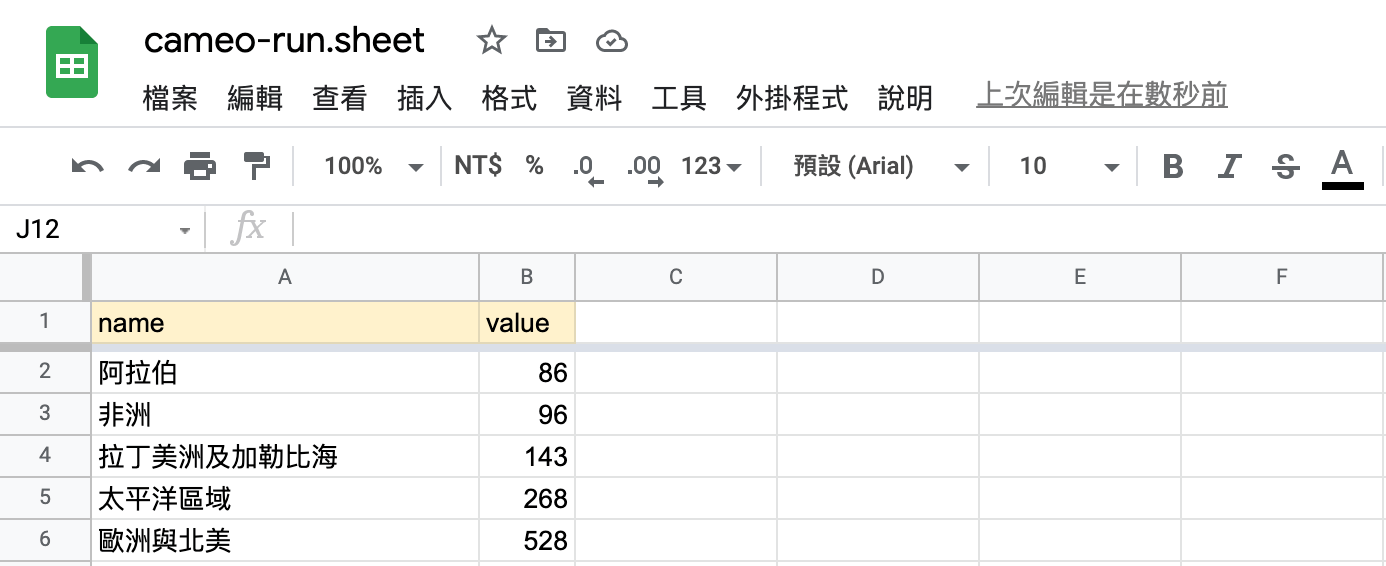
Task: Open the 外掛程式 menu
Action: (x=792, y=98)
